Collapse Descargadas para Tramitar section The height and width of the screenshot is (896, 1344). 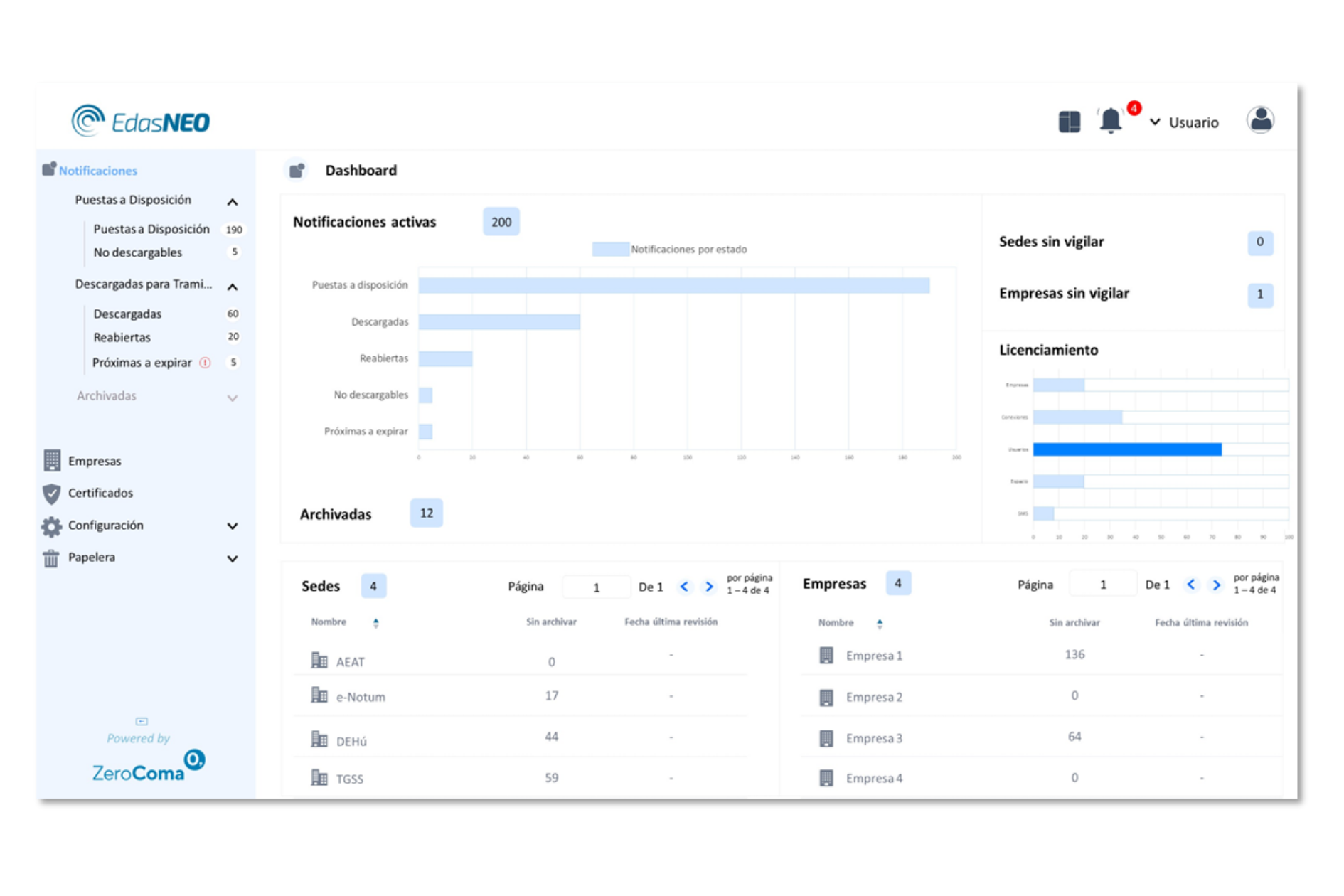233,287
